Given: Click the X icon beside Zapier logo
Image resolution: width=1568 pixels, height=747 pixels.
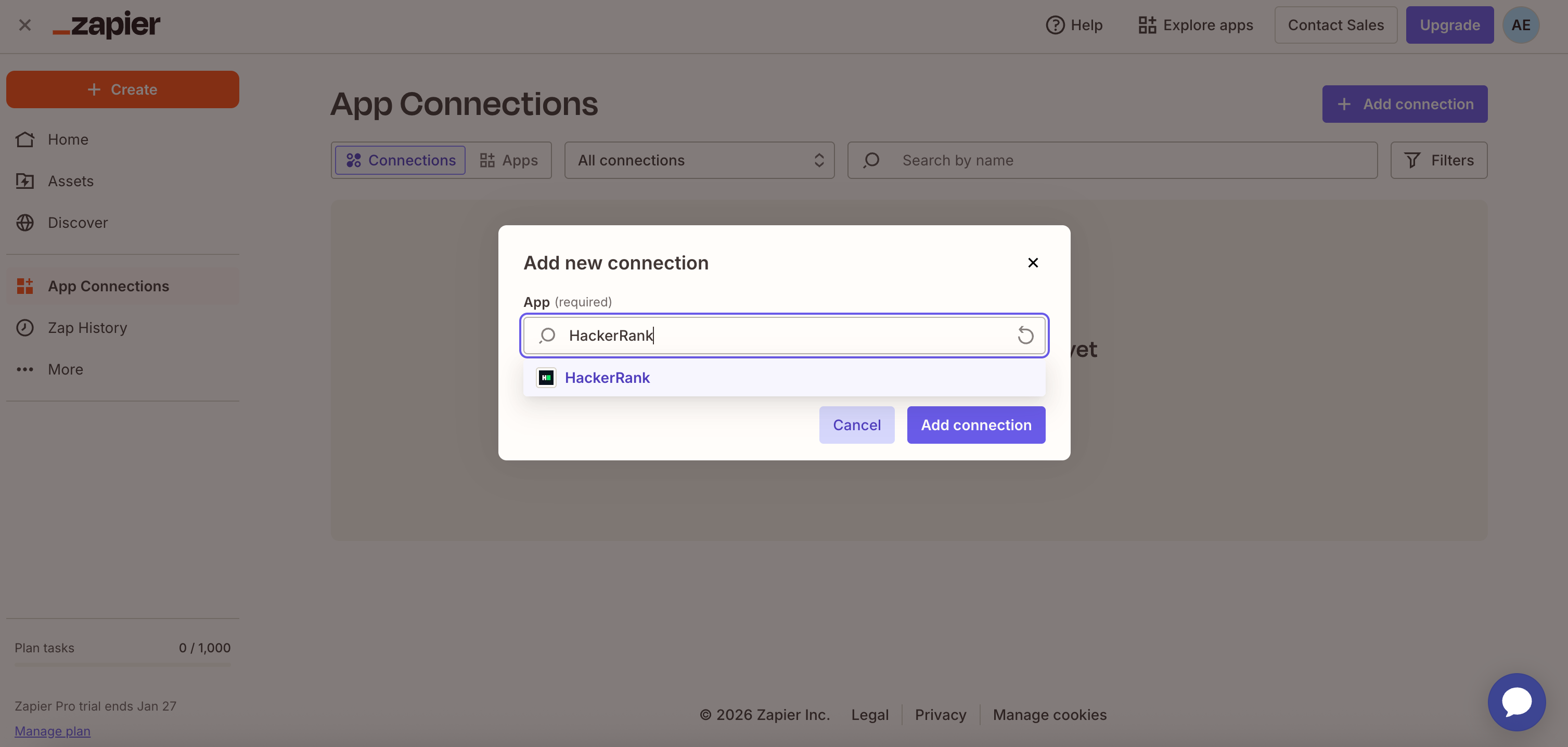Looking at the screenshot, I should (x=25, y=25).
